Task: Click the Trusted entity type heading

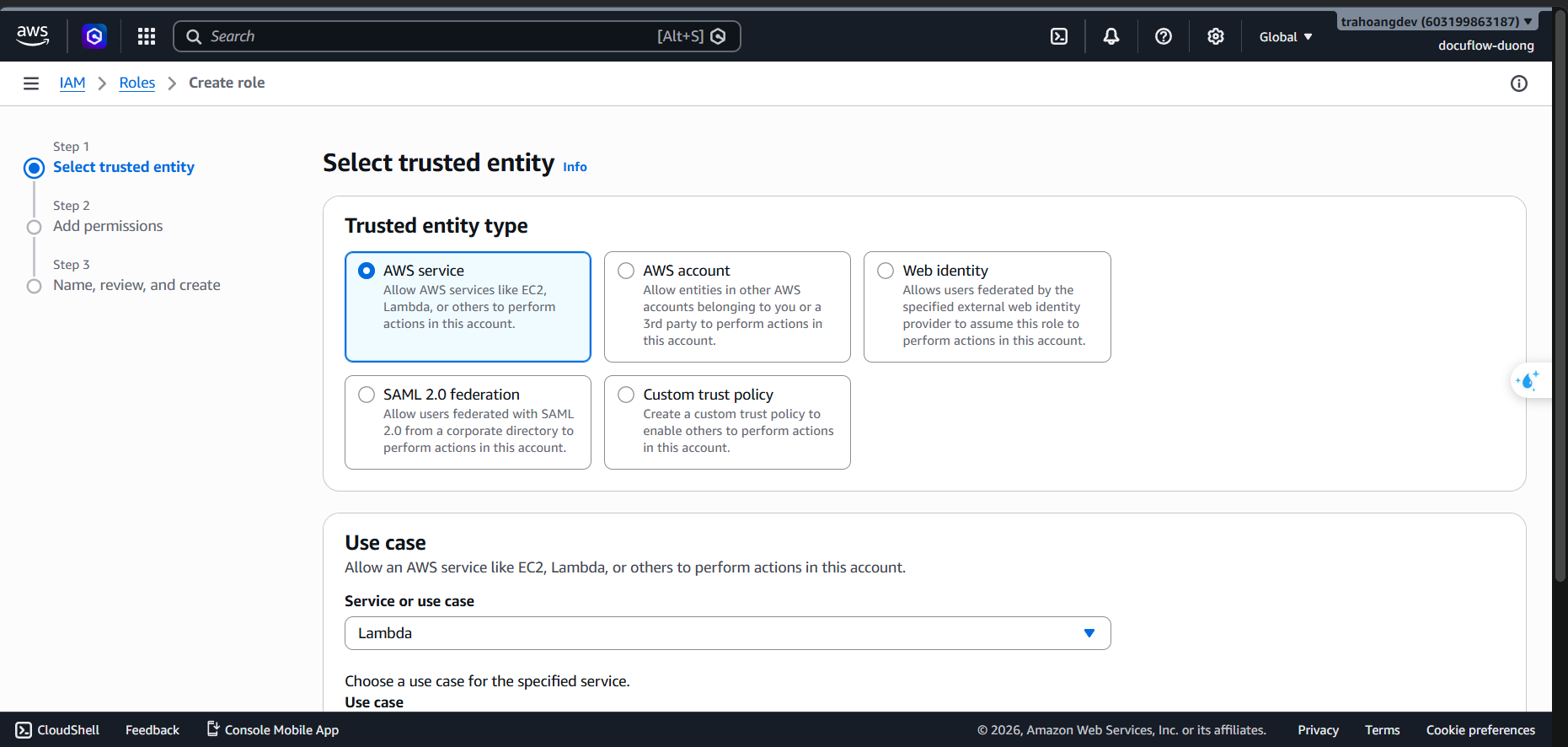Action: pos(436,226)
